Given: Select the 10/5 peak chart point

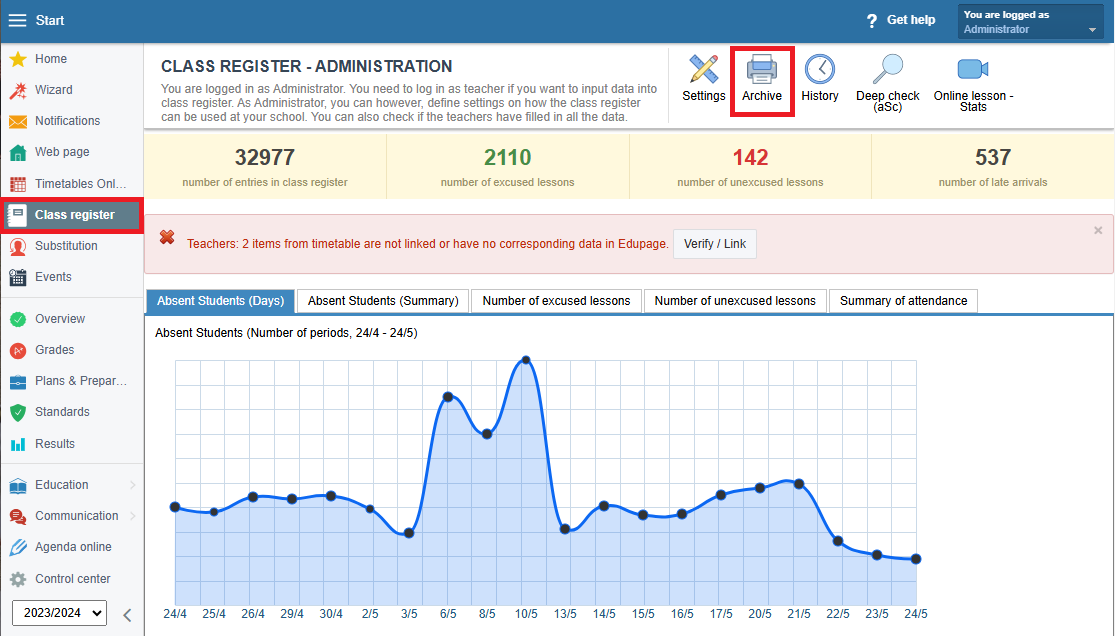Looking at the screenshot, I should (526, 360).
